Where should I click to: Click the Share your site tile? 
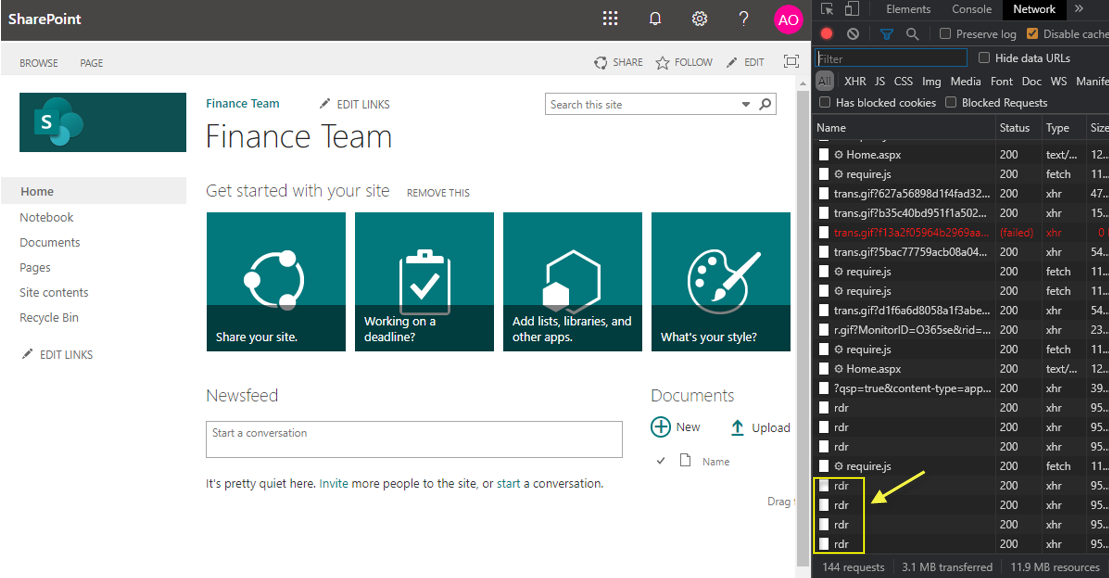(276, 282)
